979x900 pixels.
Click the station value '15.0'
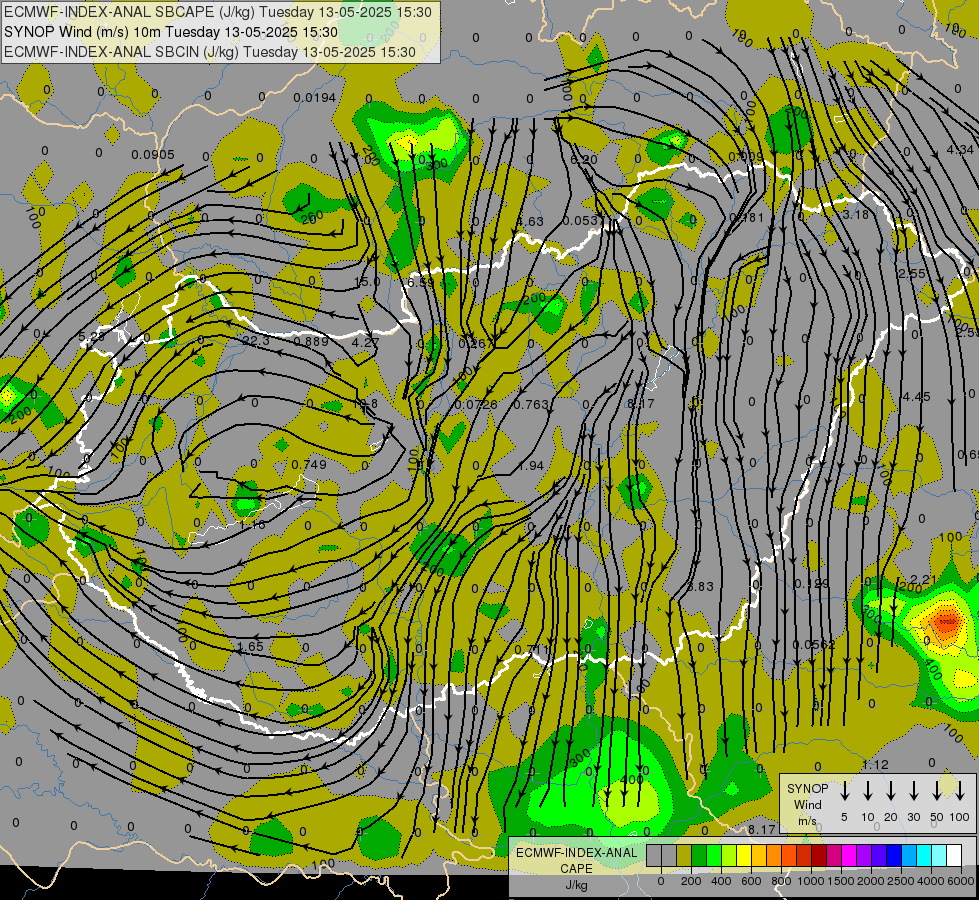coord(367,282)
